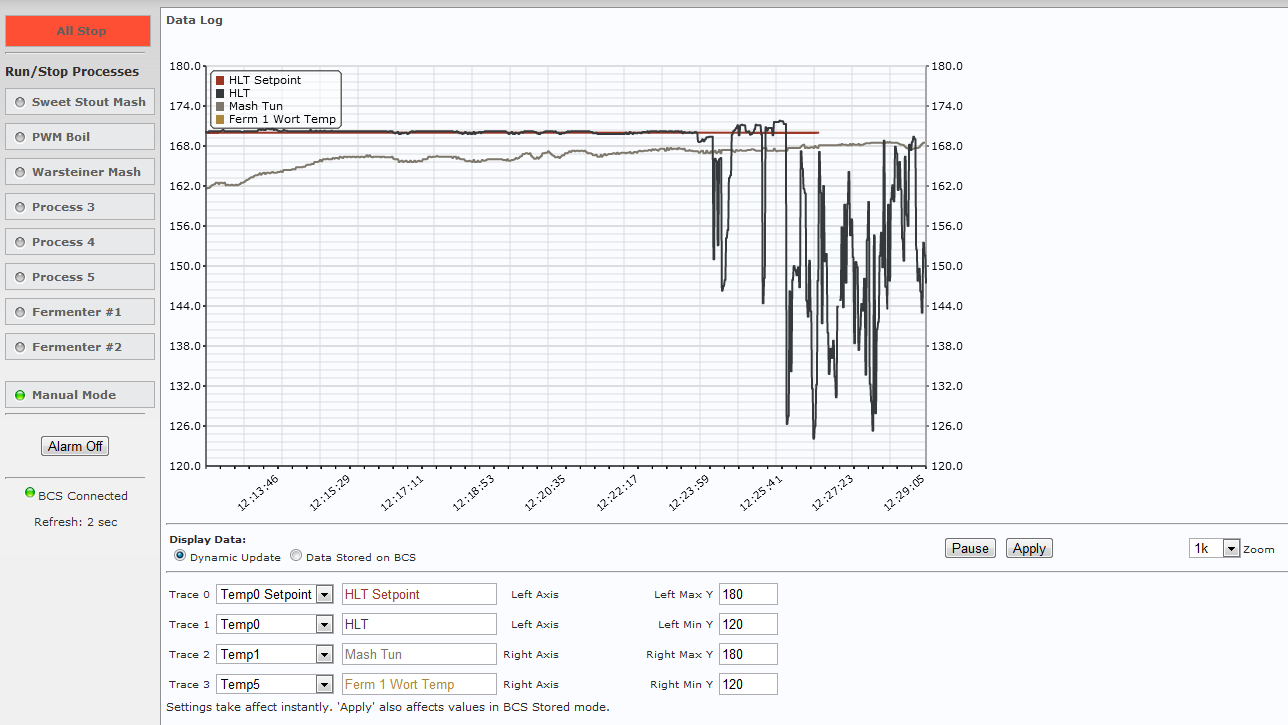This screenshot has width=1288, height=725.
Task: Click the Left Max Y input field
Action: [748, 594]
